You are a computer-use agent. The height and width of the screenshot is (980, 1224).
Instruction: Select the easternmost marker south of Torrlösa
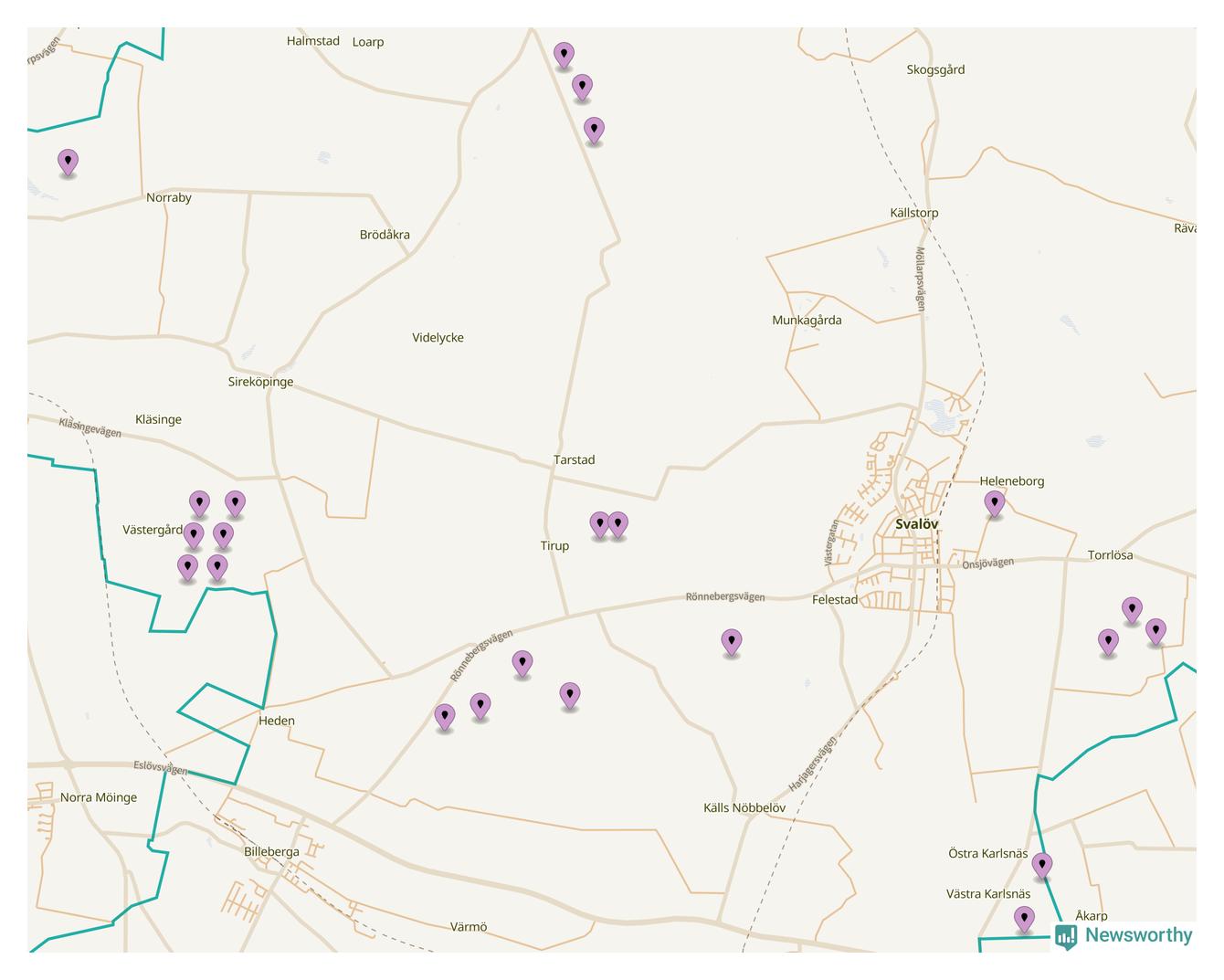[1155, 631]
